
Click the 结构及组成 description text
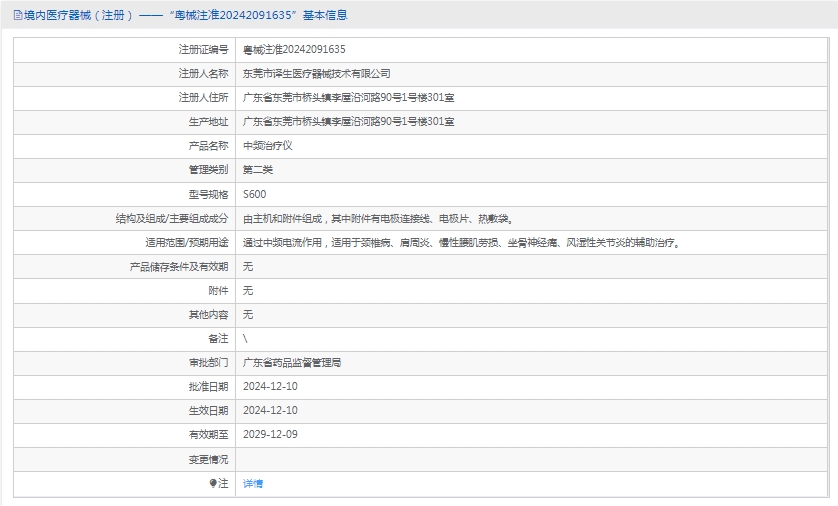[x=380, y=218]
